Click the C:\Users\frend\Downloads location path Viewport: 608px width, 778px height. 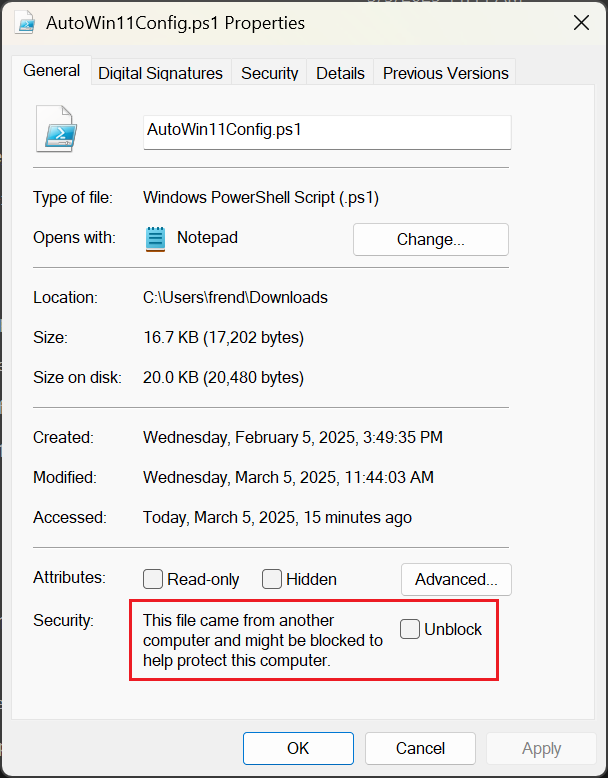[235, 297]
